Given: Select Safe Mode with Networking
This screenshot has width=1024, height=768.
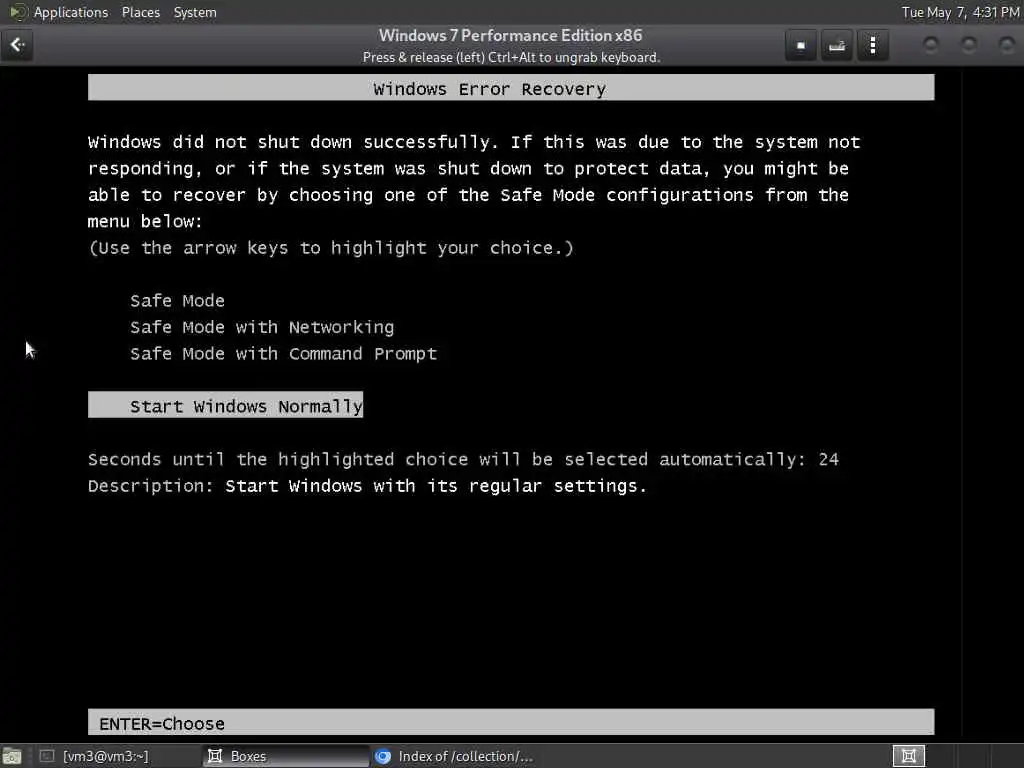Looking at the screenshot, I should coord(262,327).
